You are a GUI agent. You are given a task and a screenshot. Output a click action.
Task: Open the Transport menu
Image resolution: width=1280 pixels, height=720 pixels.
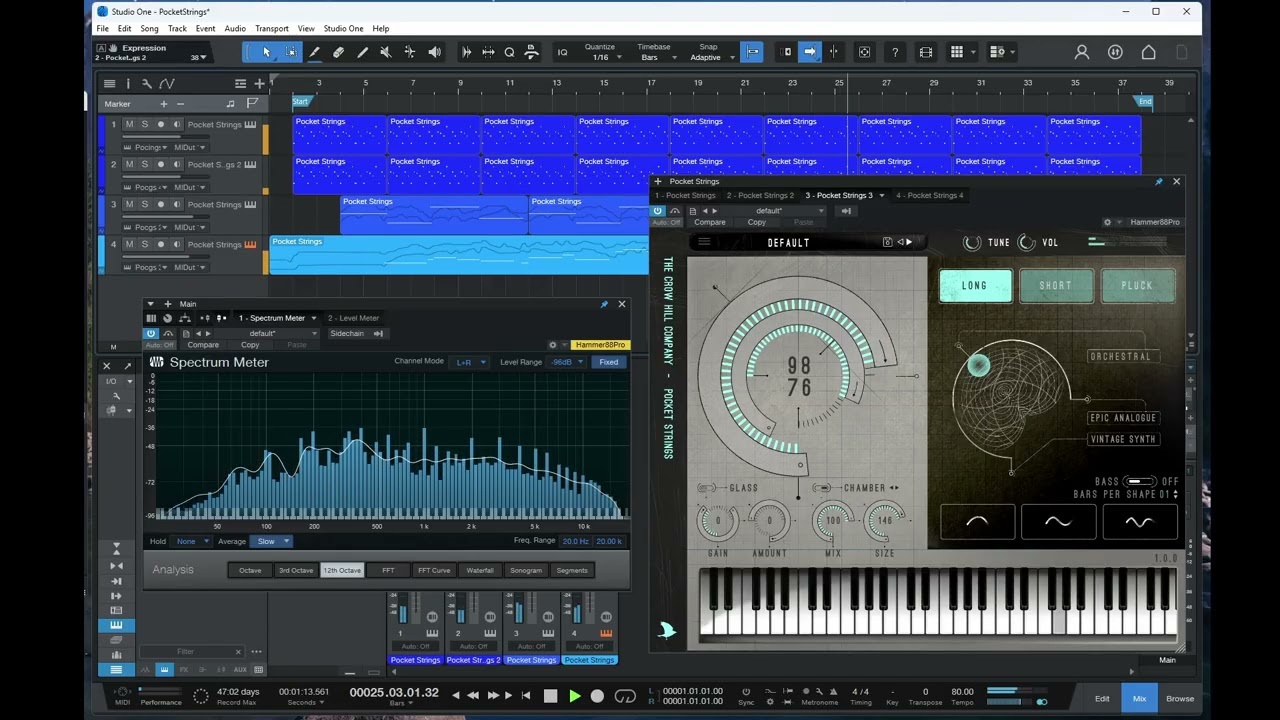[271, 28]
